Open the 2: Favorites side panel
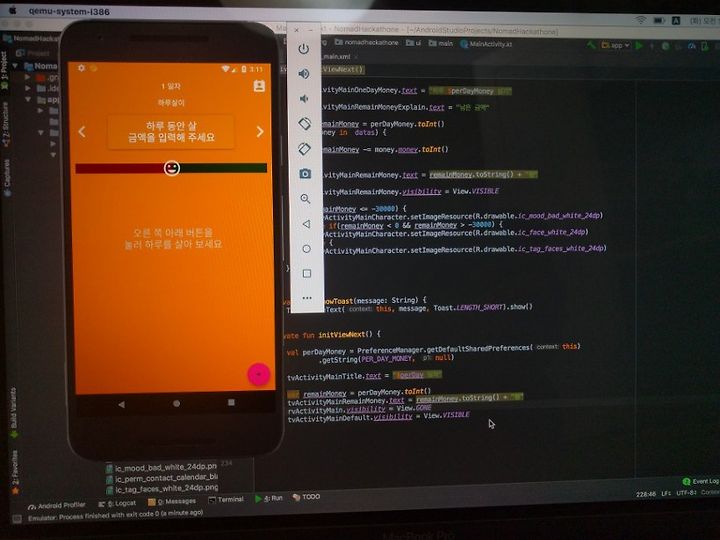Image resolution: width=720 pixels, height=540 pixels. (15, 472)
